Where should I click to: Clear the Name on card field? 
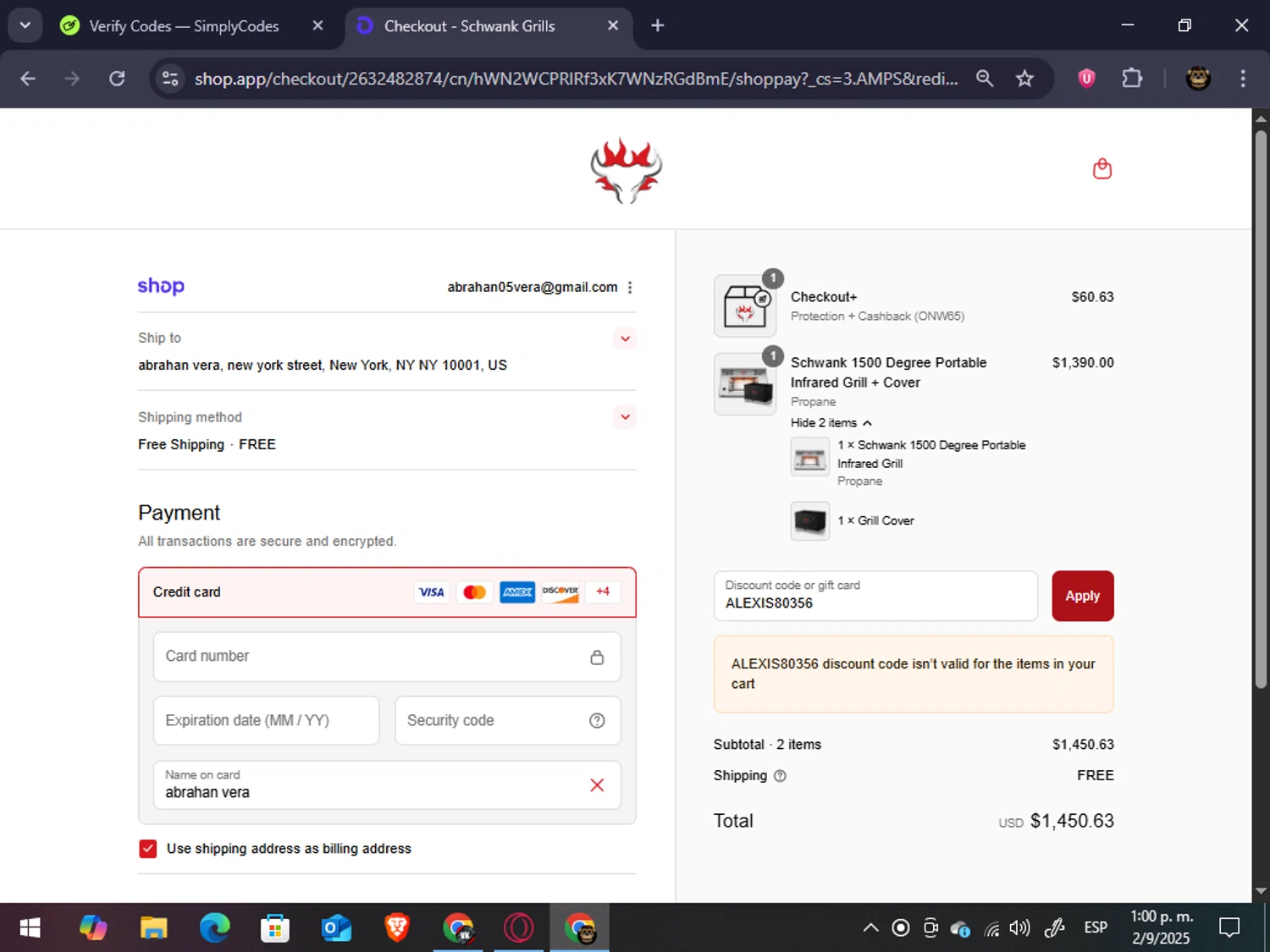(x=597, y=785)
